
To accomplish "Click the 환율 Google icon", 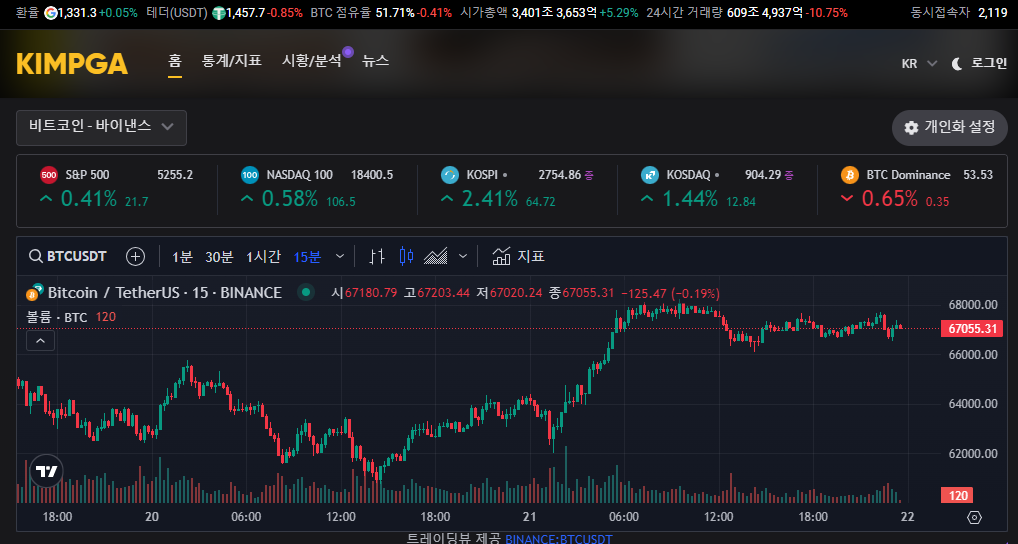I will pyautogui.click(x=50, y=13).
